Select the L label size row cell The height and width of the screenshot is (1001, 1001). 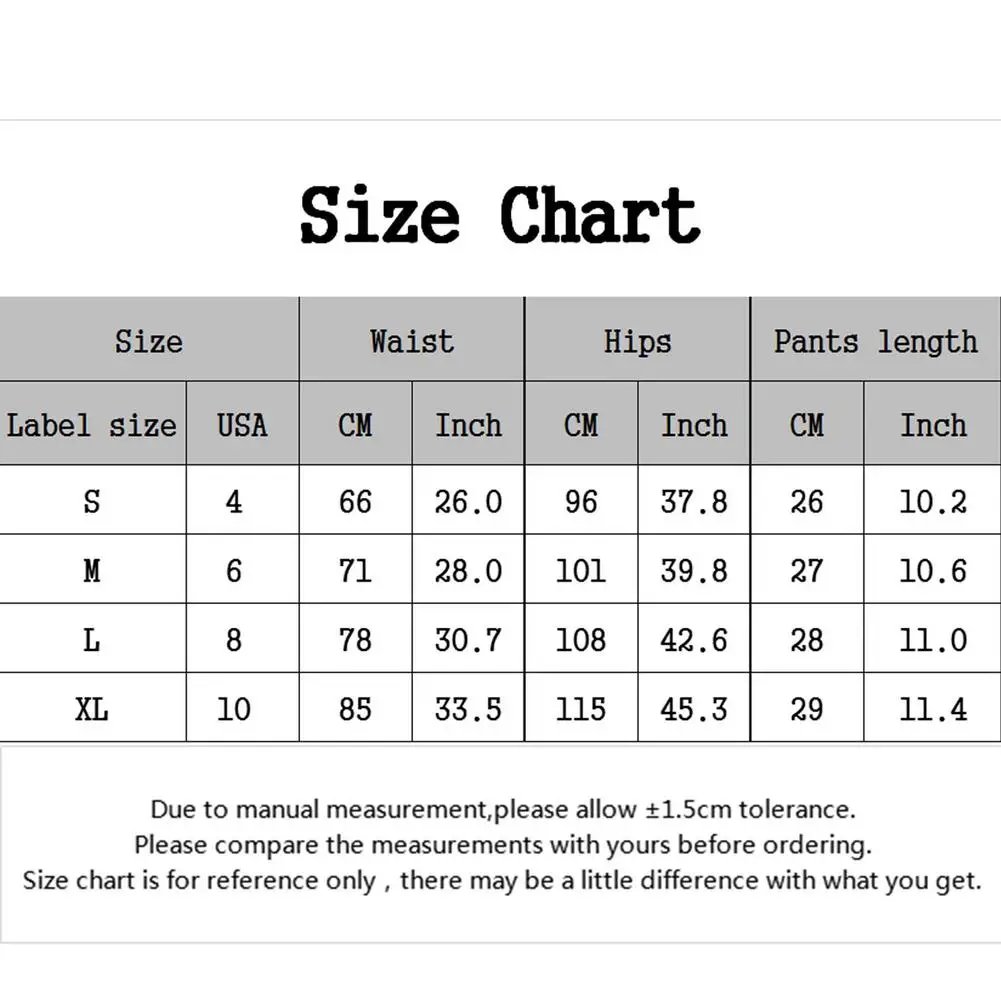(x=92, y=639)
